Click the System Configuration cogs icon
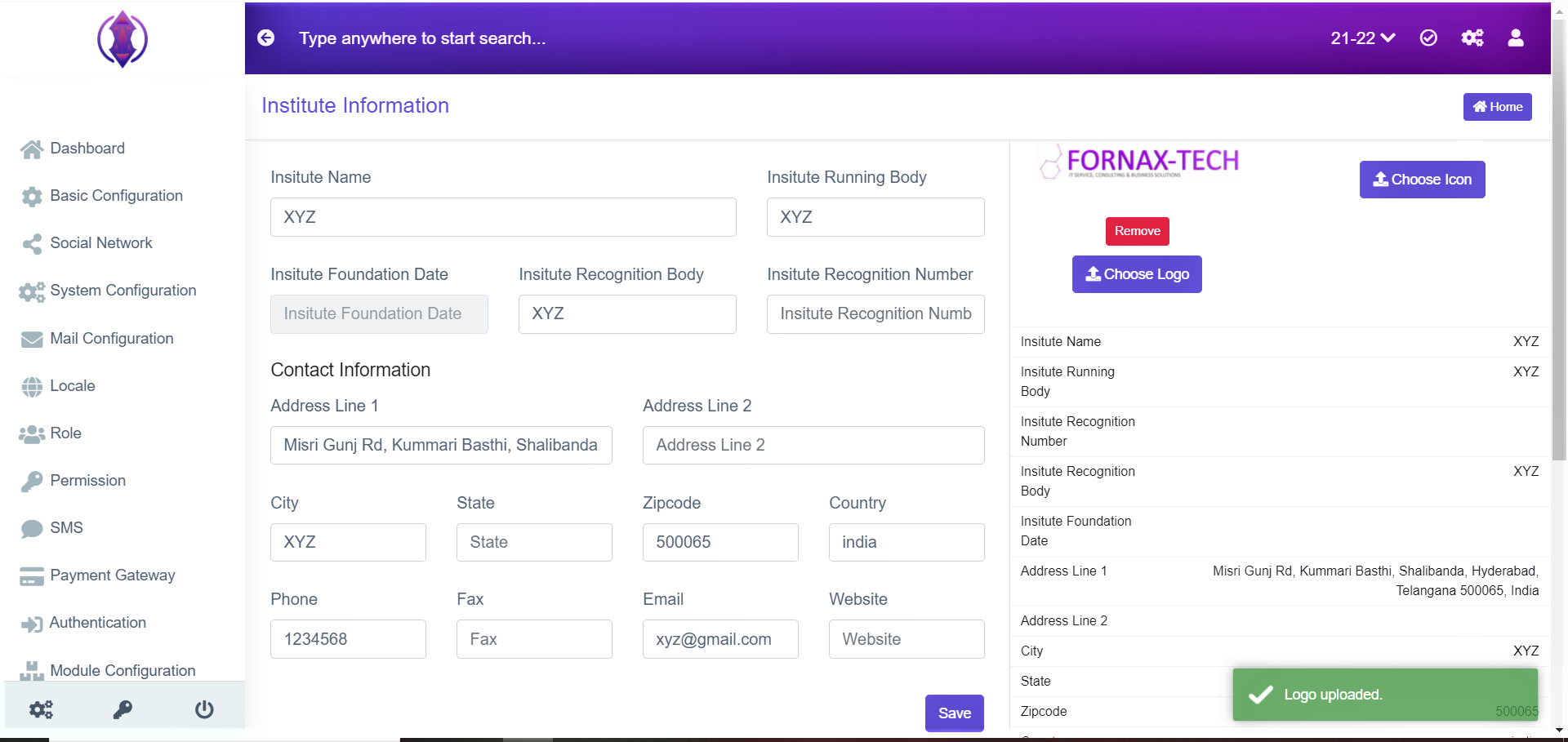1568x742 pixels. tap(32, 291)
